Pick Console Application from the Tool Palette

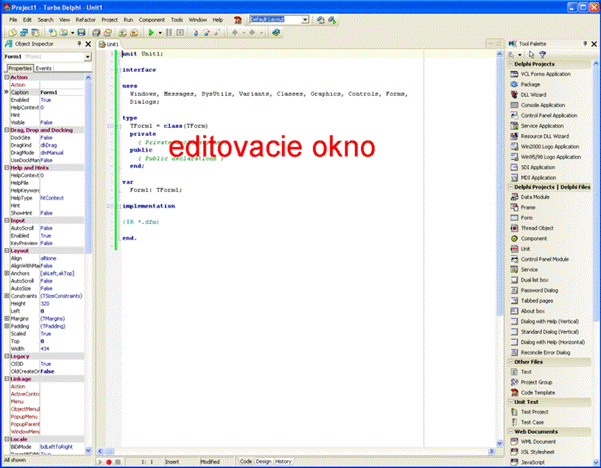538,105
